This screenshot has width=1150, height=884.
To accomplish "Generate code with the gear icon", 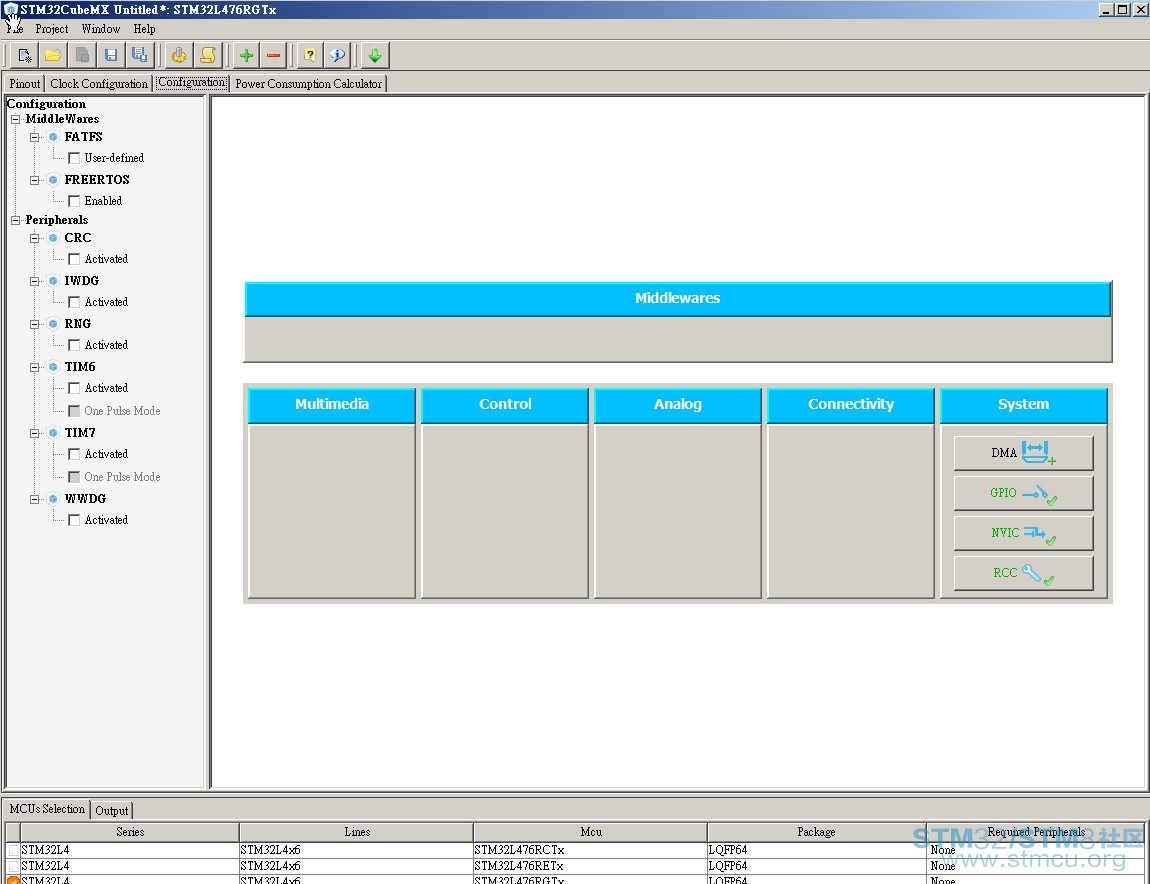I will pyautogui.click(x=179, y=55).
